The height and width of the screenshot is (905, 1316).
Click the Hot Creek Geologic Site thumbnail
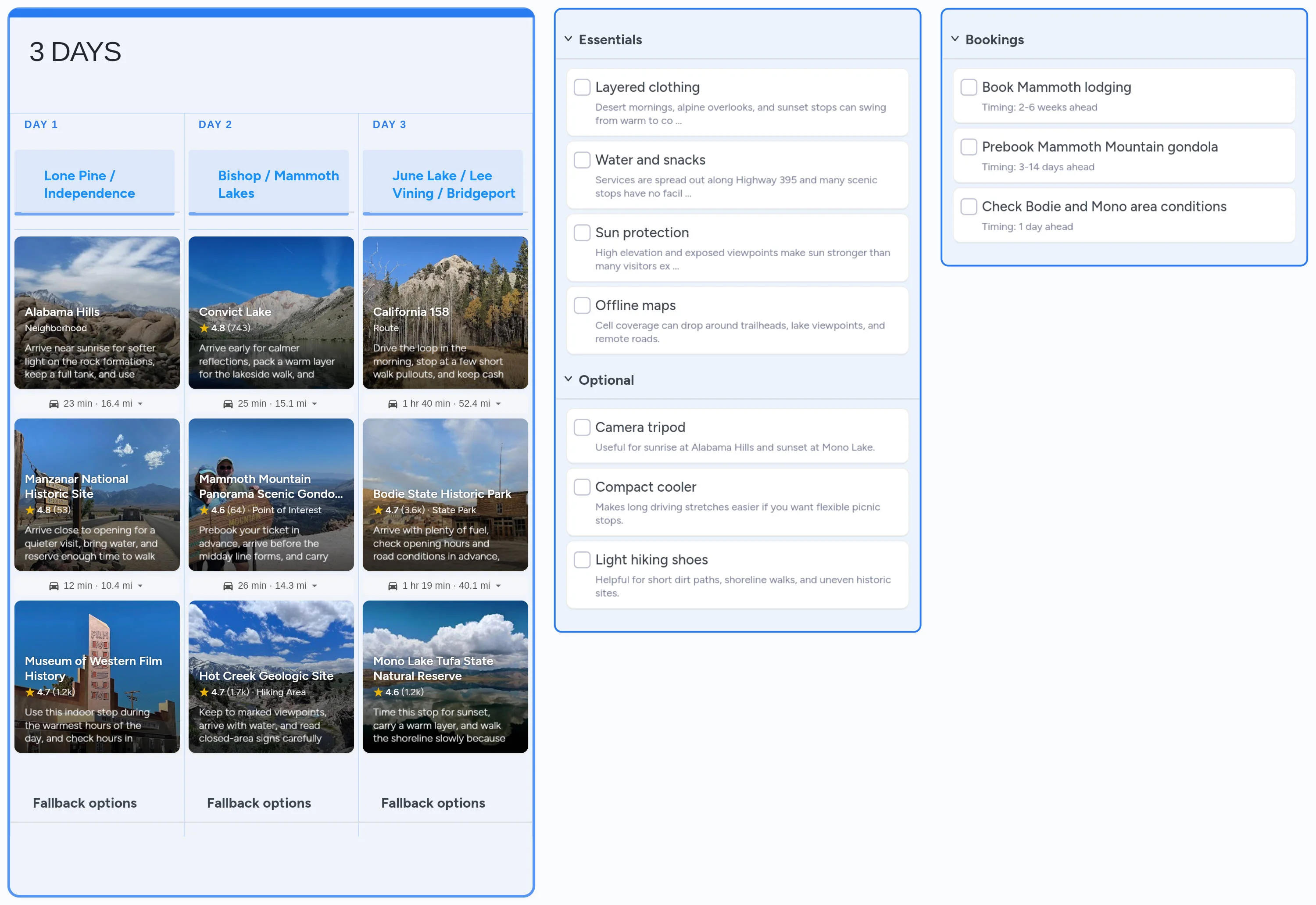pos(271,676)
